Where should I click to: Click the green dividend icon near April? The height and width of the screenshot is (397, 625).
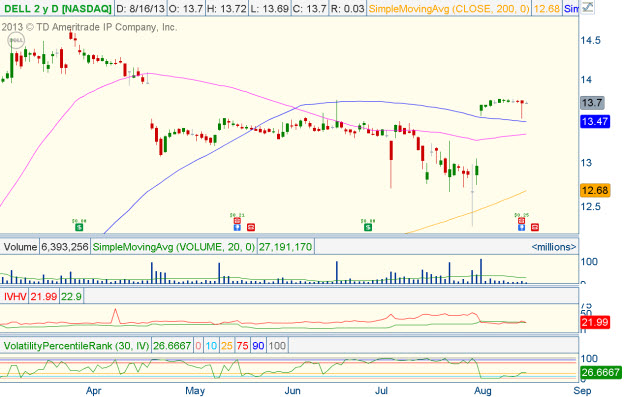(x=79, y=227)
